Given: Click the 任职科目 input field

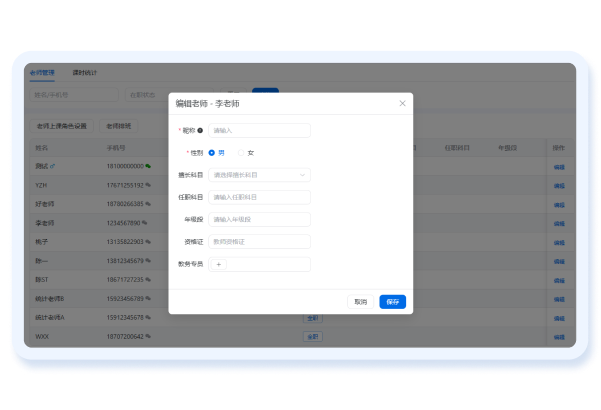Looking at the screenshot, I should pos(259,197).
